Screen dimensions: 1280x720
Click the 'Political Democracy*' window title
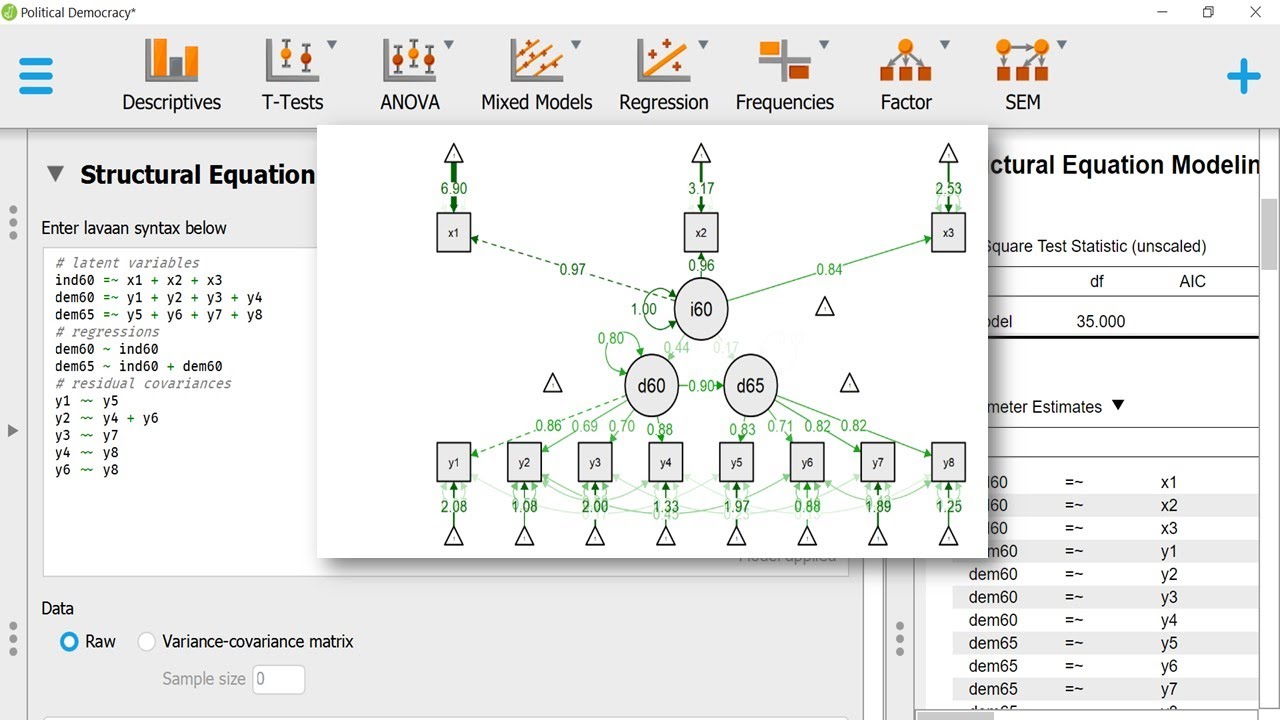tap(78, 12)
